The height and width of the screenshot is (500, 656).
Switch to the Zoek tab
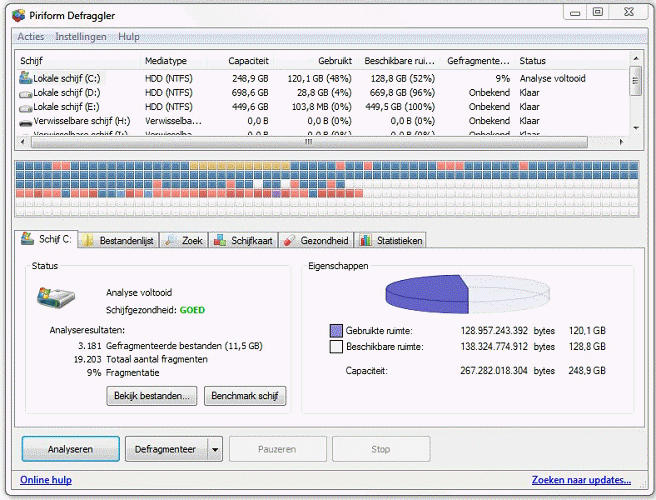pyautogui.click(x=184, y=241)
